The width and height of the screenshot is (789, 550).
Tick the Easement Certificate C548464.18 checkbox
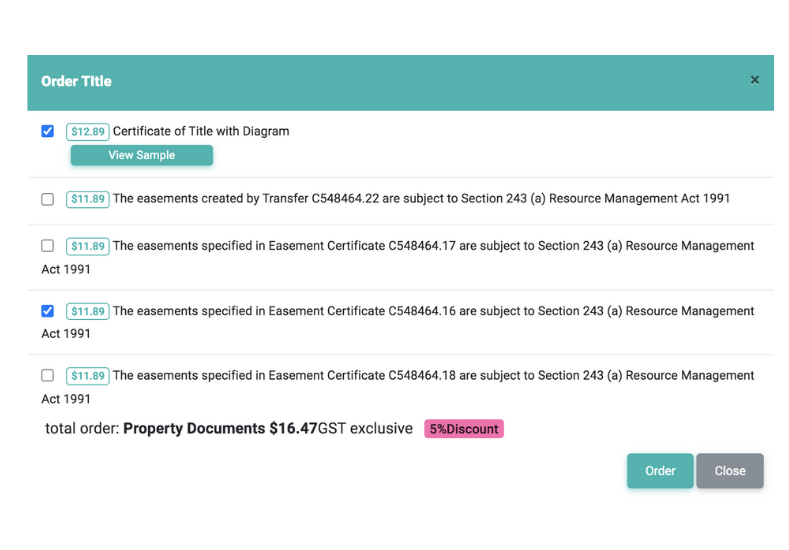coord(47,376)
